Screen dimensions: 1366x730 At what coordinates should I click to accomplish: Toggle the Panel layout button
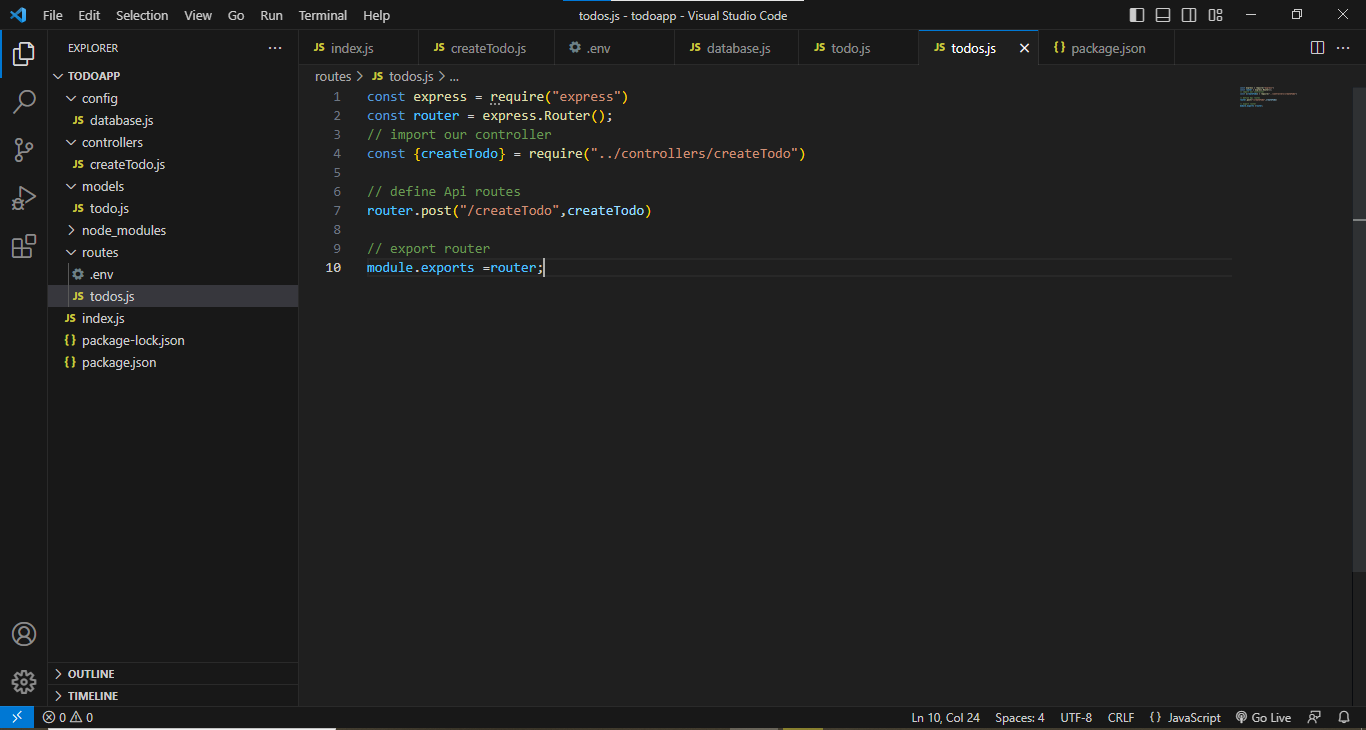pyautogui.click(x=1163, y=15)
